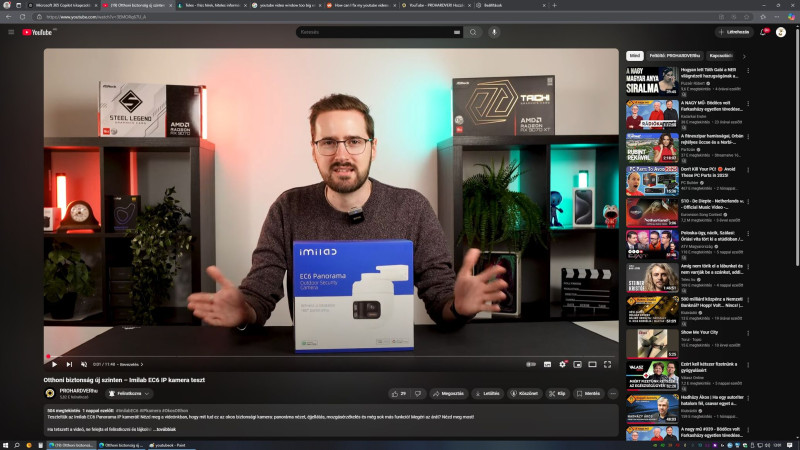Screen dimensions: 800x450
Task: Show more filter chips with arrow
Action: click(744, 56)
